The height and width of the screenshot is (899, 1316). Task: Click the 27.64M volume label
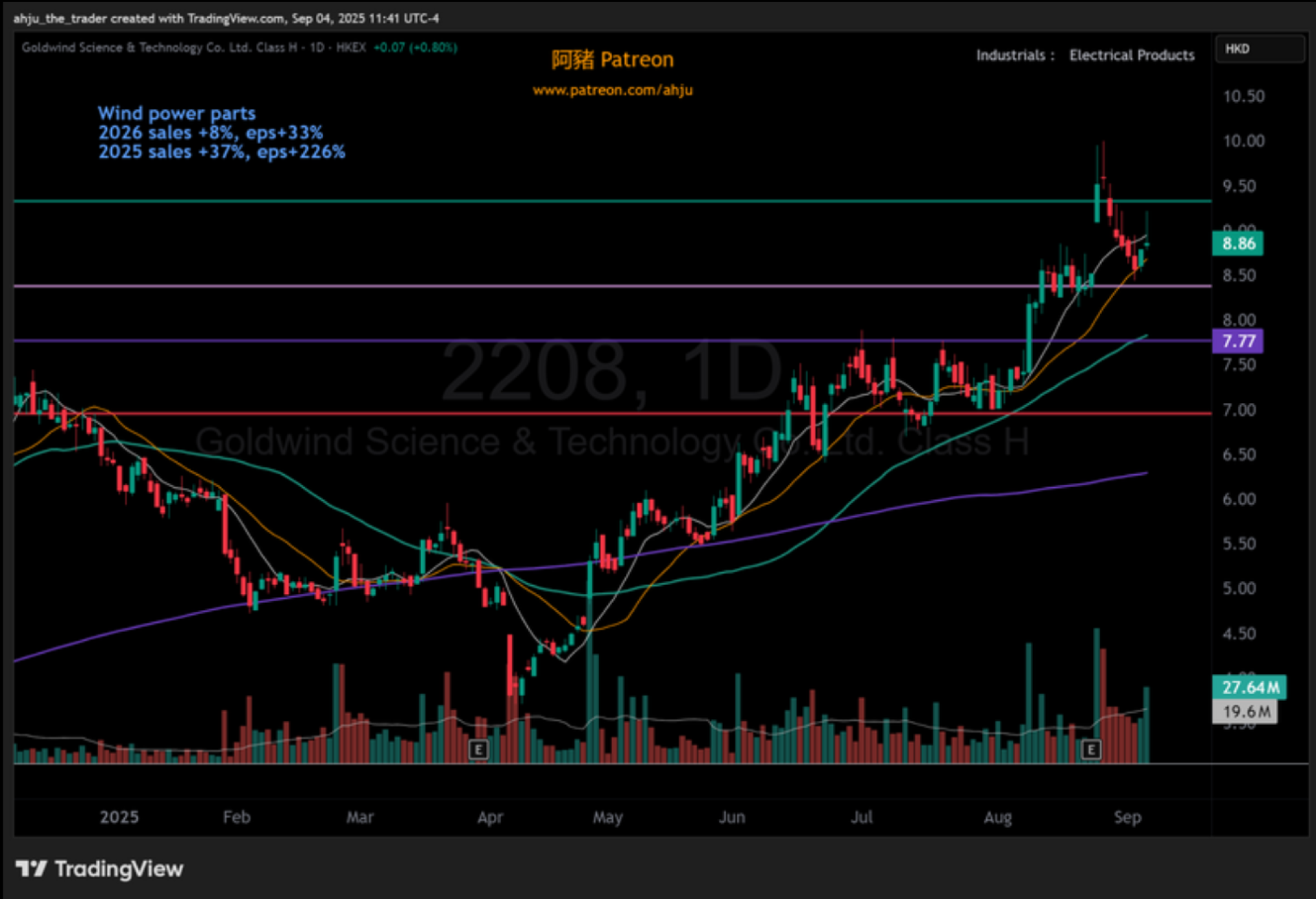coord(1250,687)
